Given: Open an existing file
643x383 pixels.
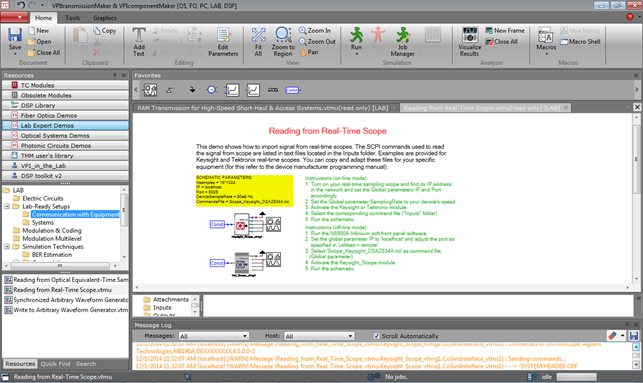Looking at the screenshot, I should (39, 42).
